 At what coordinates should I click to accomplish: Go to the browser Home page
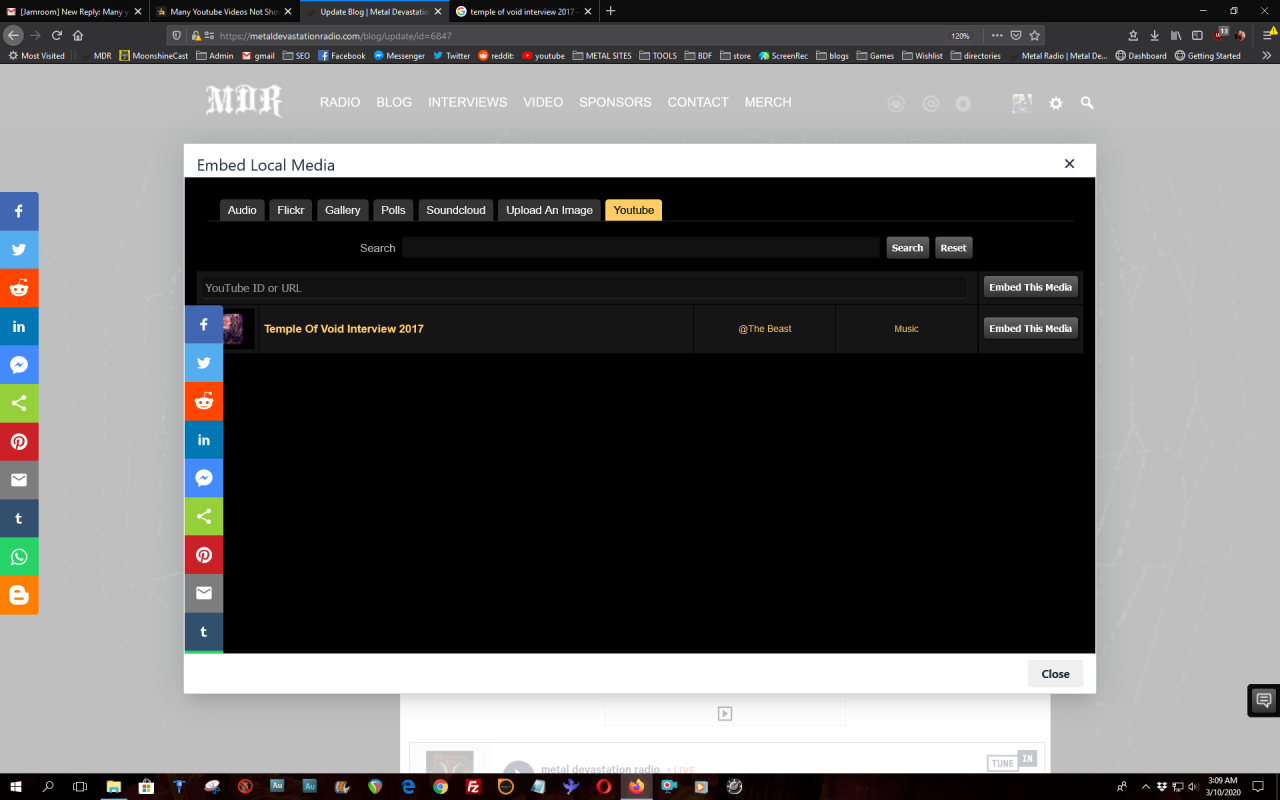click(78, 35)
